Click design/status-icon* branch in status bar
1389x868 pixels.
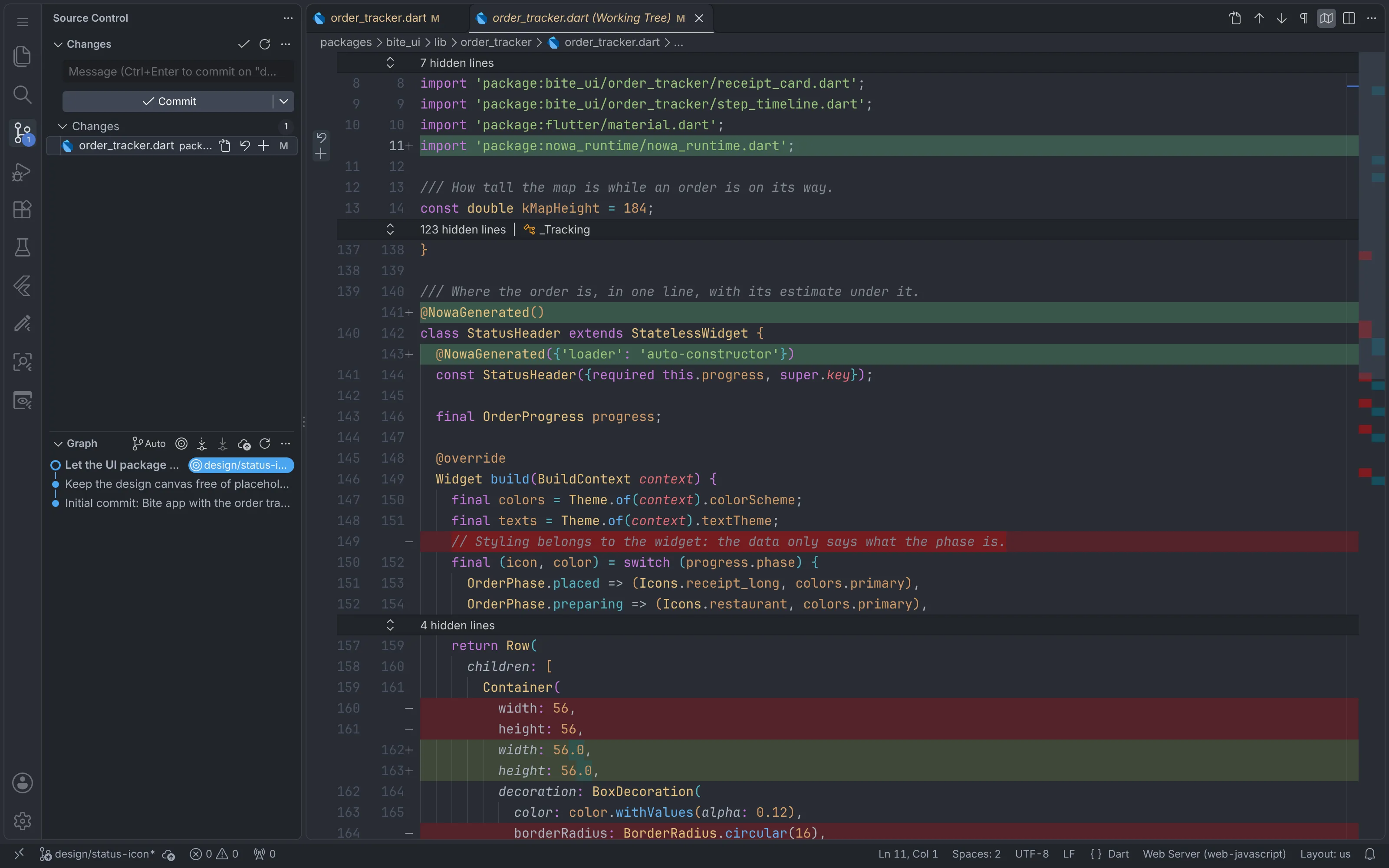click(98, 854)
